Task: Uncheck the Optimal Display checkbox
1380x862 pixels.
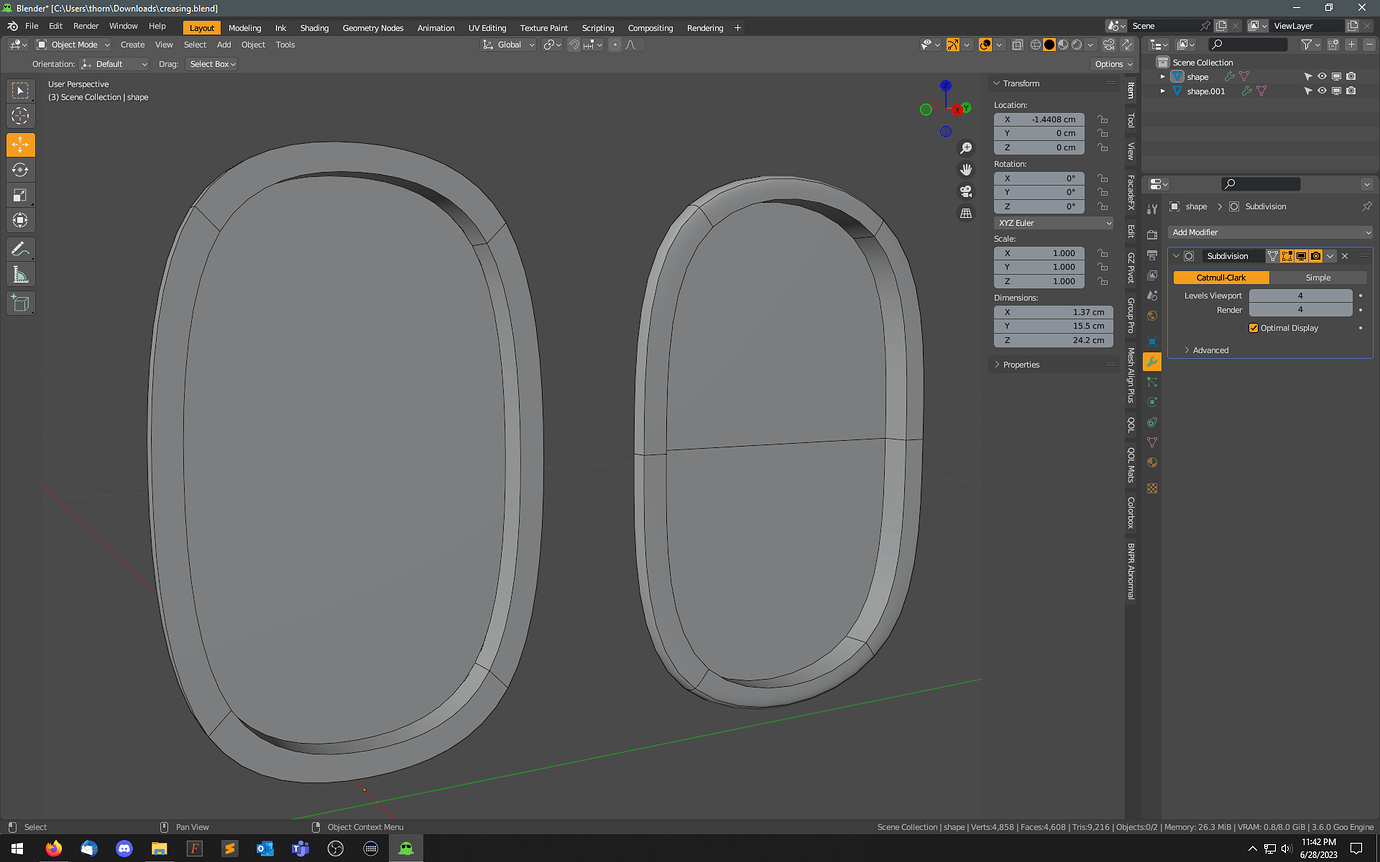Action: [x=1254, y=328]
